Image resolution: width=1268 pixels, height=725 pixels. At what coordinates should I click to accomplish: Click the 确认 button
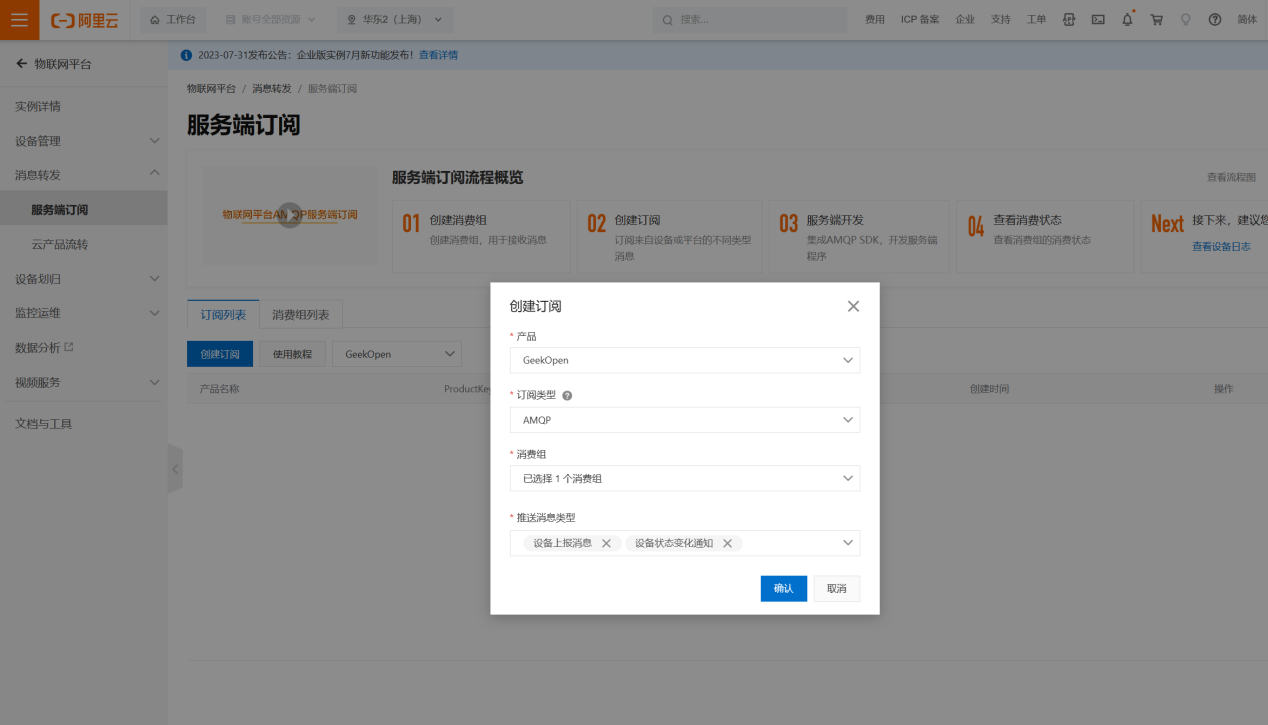pyautogui.click(x=783, y=589)
